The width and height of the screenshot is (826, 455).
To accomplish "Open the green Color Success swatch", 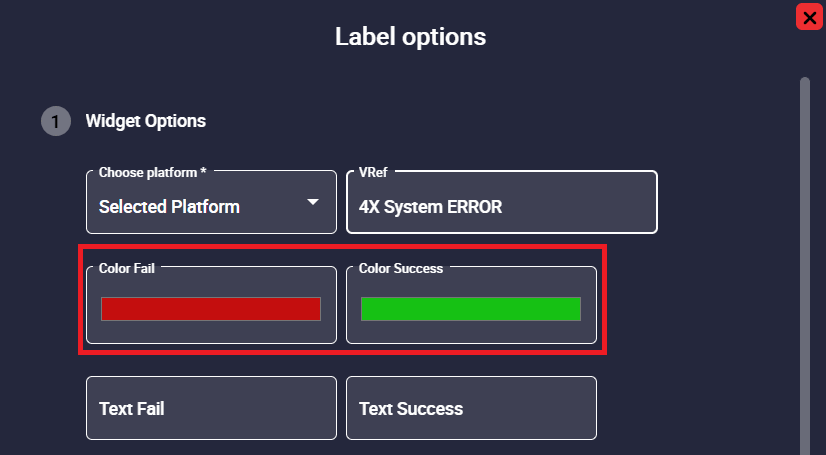I will (470, 309).
